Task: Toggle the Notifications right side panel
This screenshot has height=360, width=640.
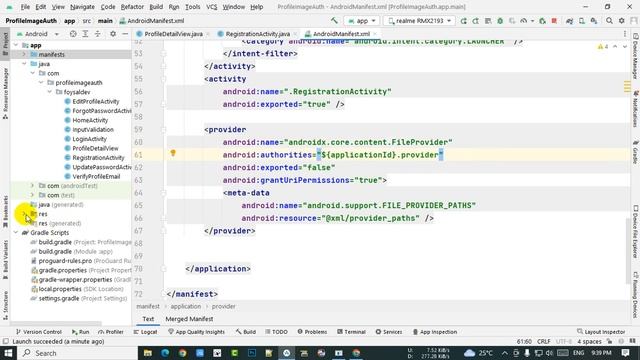Action: tap(635, 109)
